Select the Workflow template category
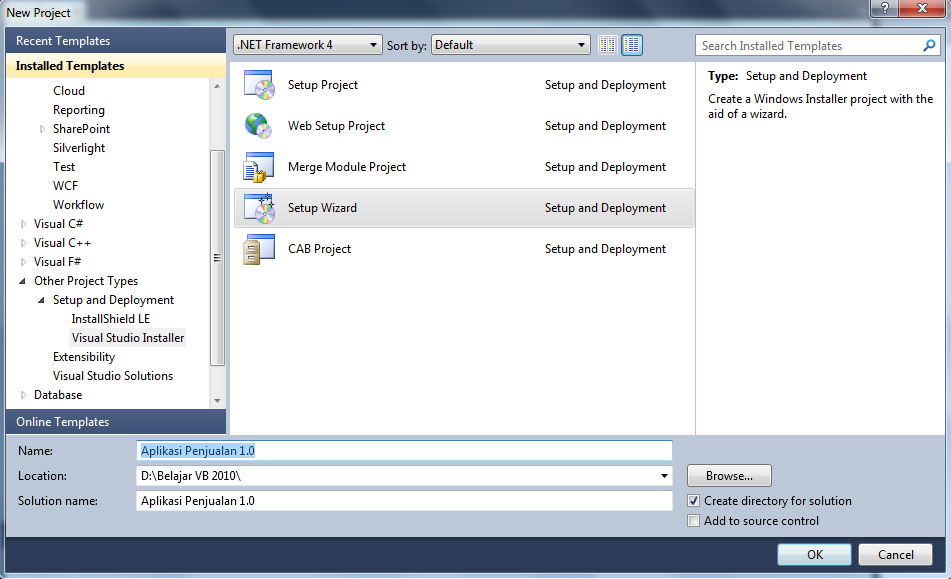 78,205
